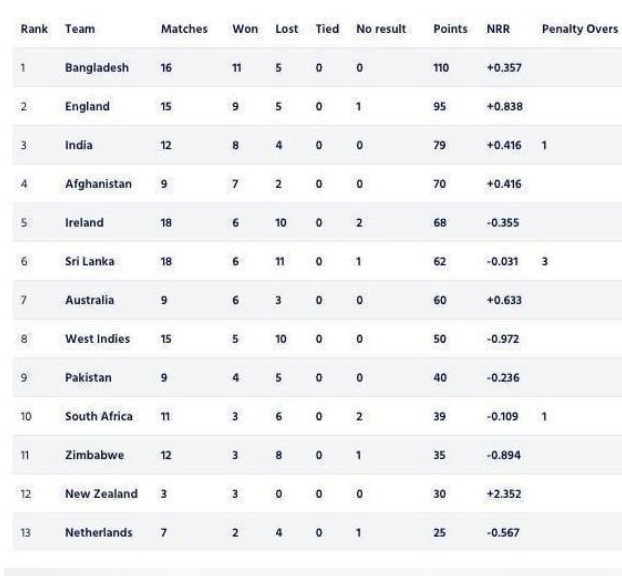Open the Bangladesh team link
This screenshot has width=622, height=576.
tap(97, 67)
